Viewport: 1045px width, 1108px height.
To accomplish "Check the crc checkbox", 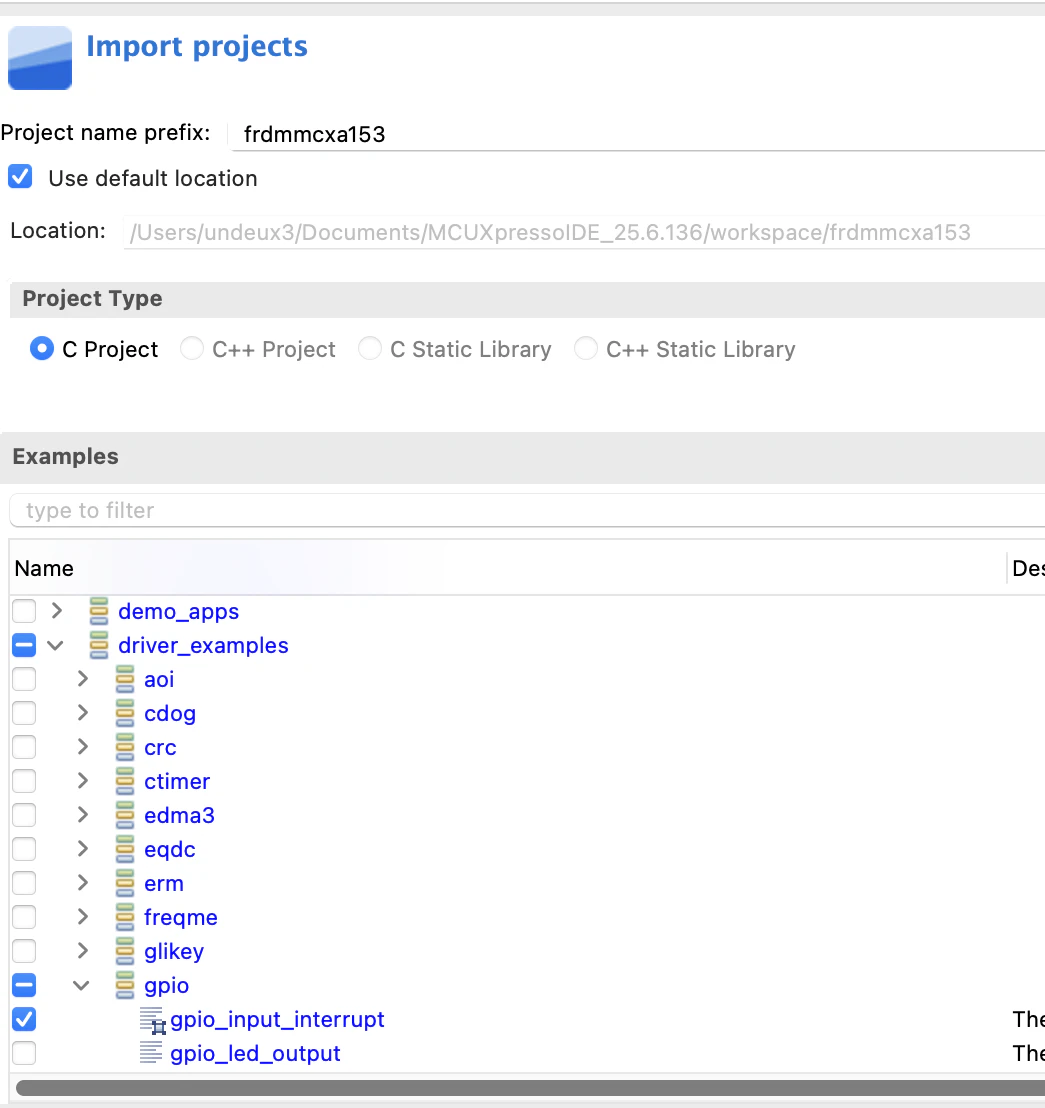I will coord(24,747).
